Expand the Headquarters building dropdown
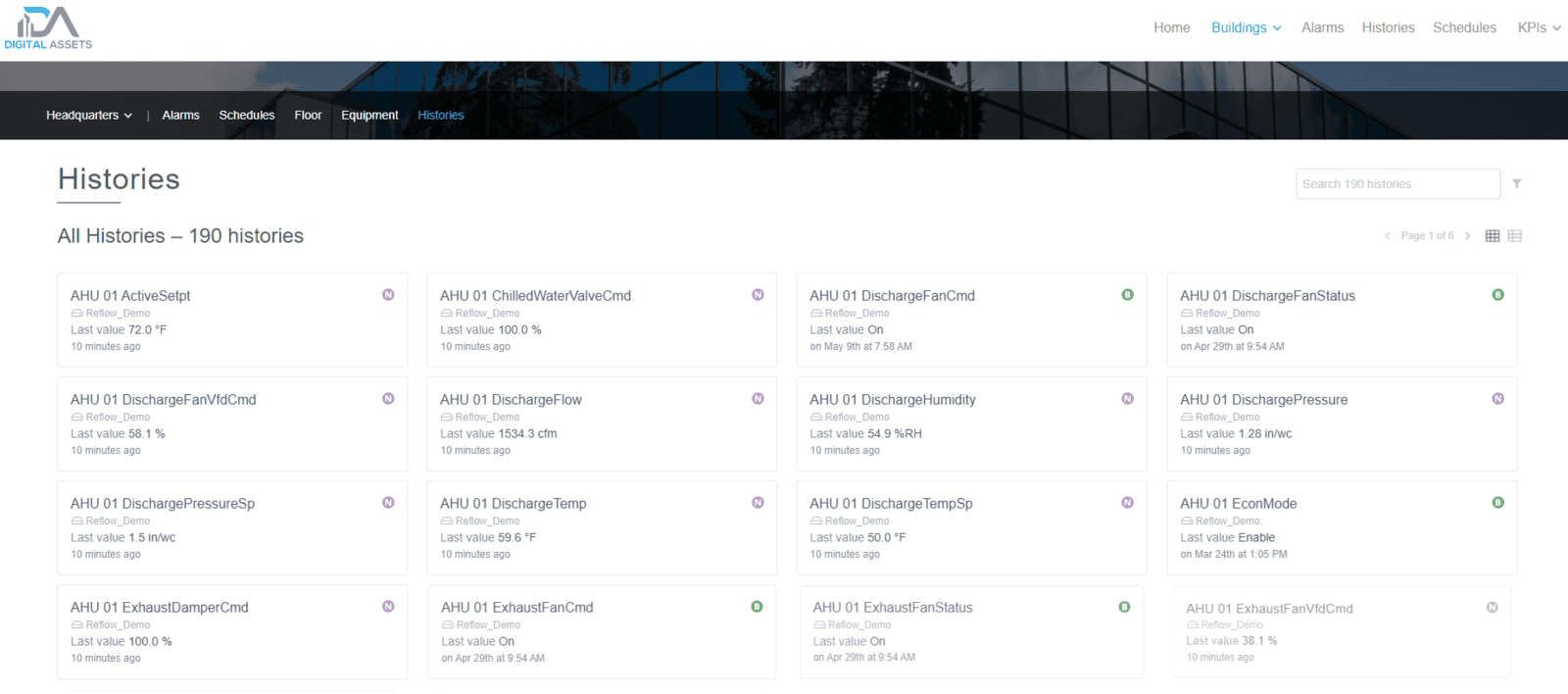1568x694 pixels. (88, 116)
